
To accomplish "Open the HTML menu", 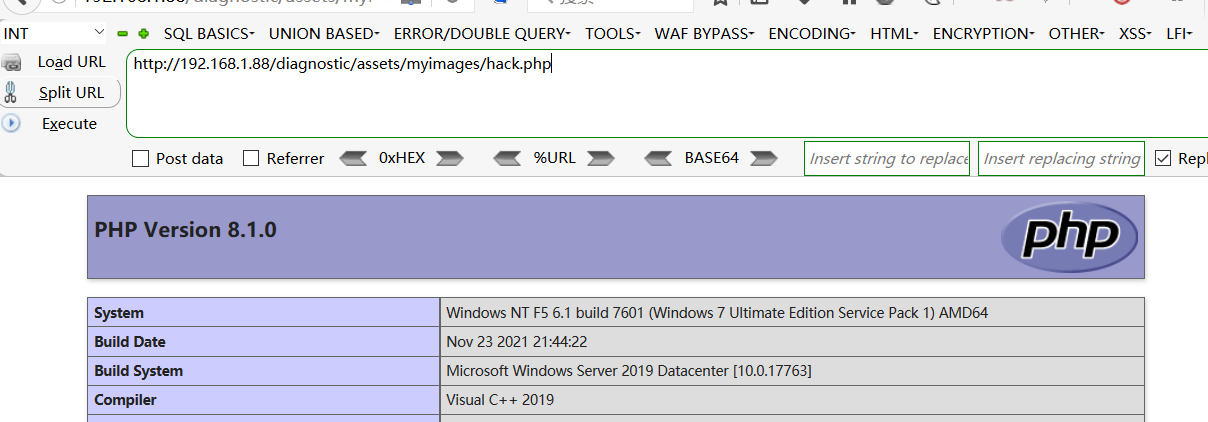I will pos(894,34).
